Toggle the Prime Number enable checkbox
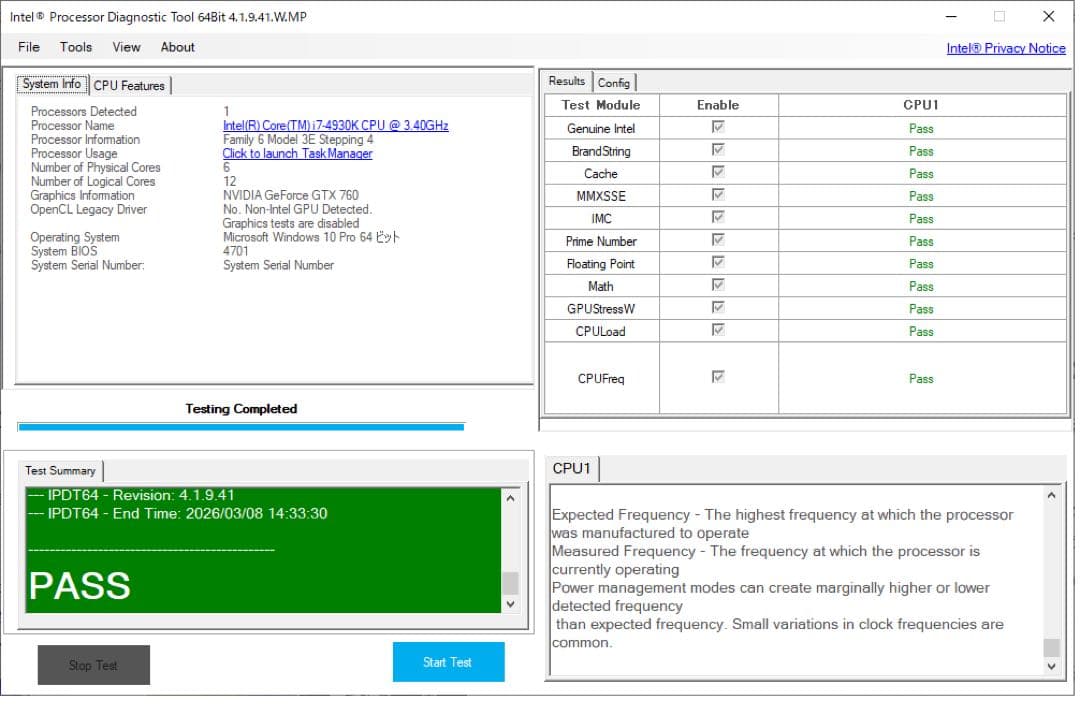The image size is (1080, 705). point(717,240)
